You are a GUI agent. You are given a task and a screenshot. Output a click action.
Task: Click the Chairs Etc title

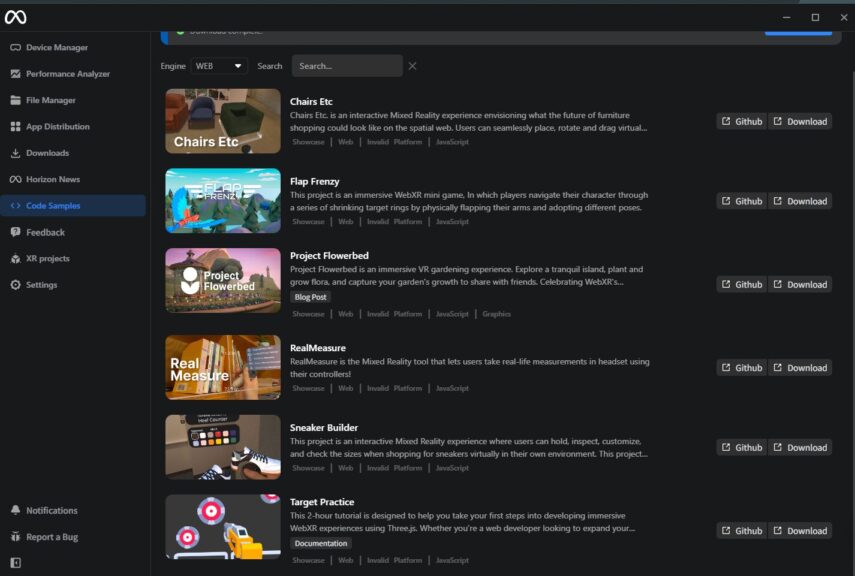pyautogui.click(x=311, y=101)
